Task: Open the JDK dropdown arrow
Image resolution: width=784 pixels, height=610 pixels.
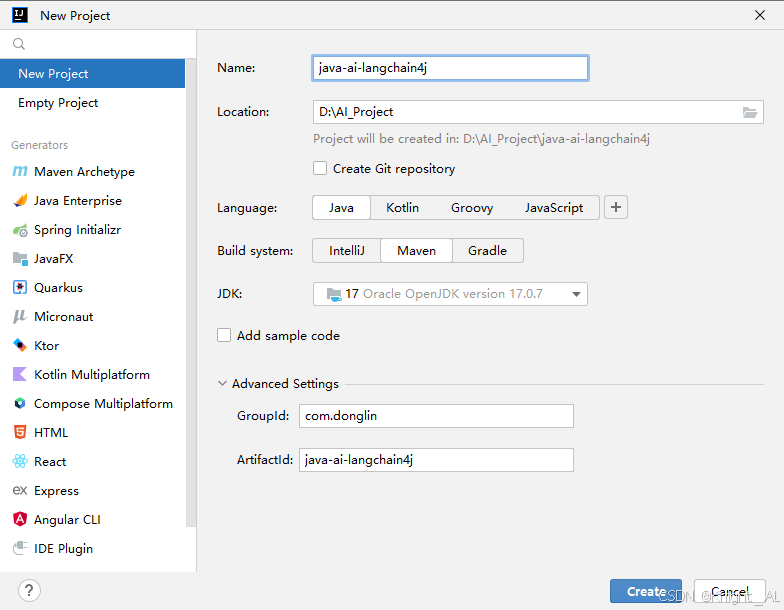Action: [576, 294]
